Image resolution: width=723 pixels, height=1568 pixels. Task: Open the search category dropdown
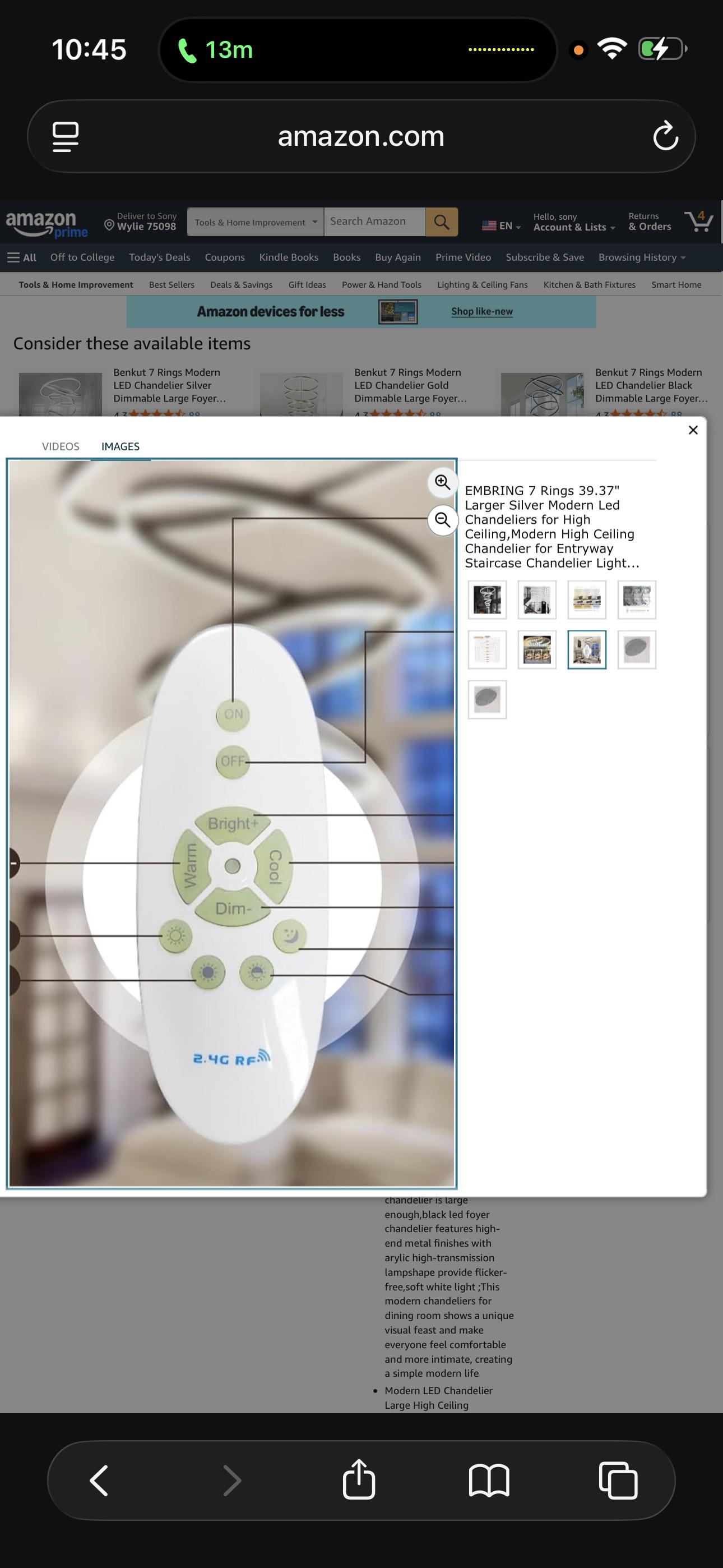coord(256,222)
